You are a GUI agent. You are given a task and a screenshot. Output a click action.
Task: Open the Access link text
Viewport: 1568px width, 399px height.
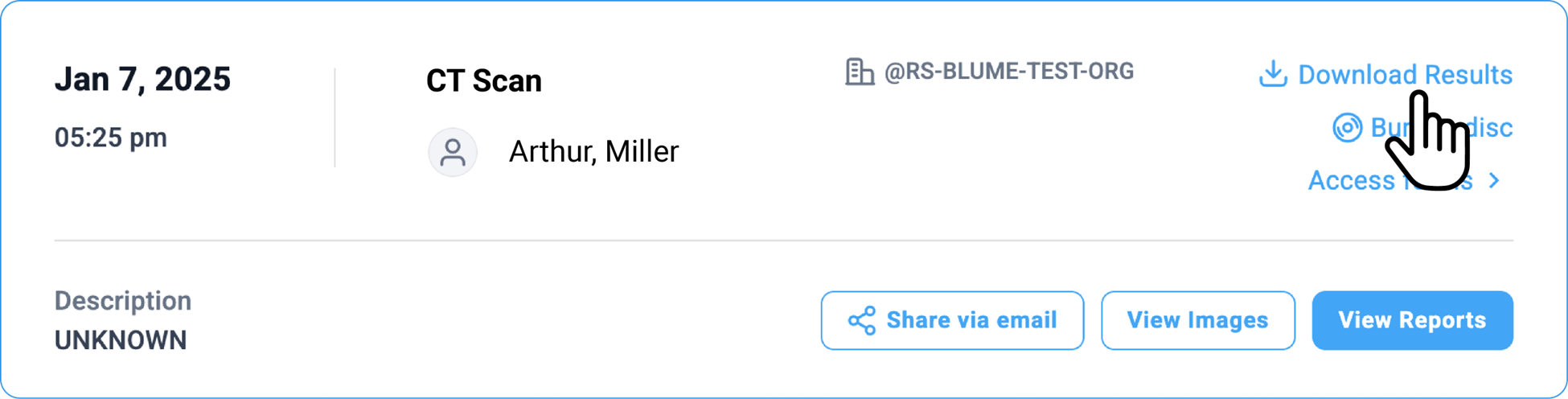[1351, 181]
